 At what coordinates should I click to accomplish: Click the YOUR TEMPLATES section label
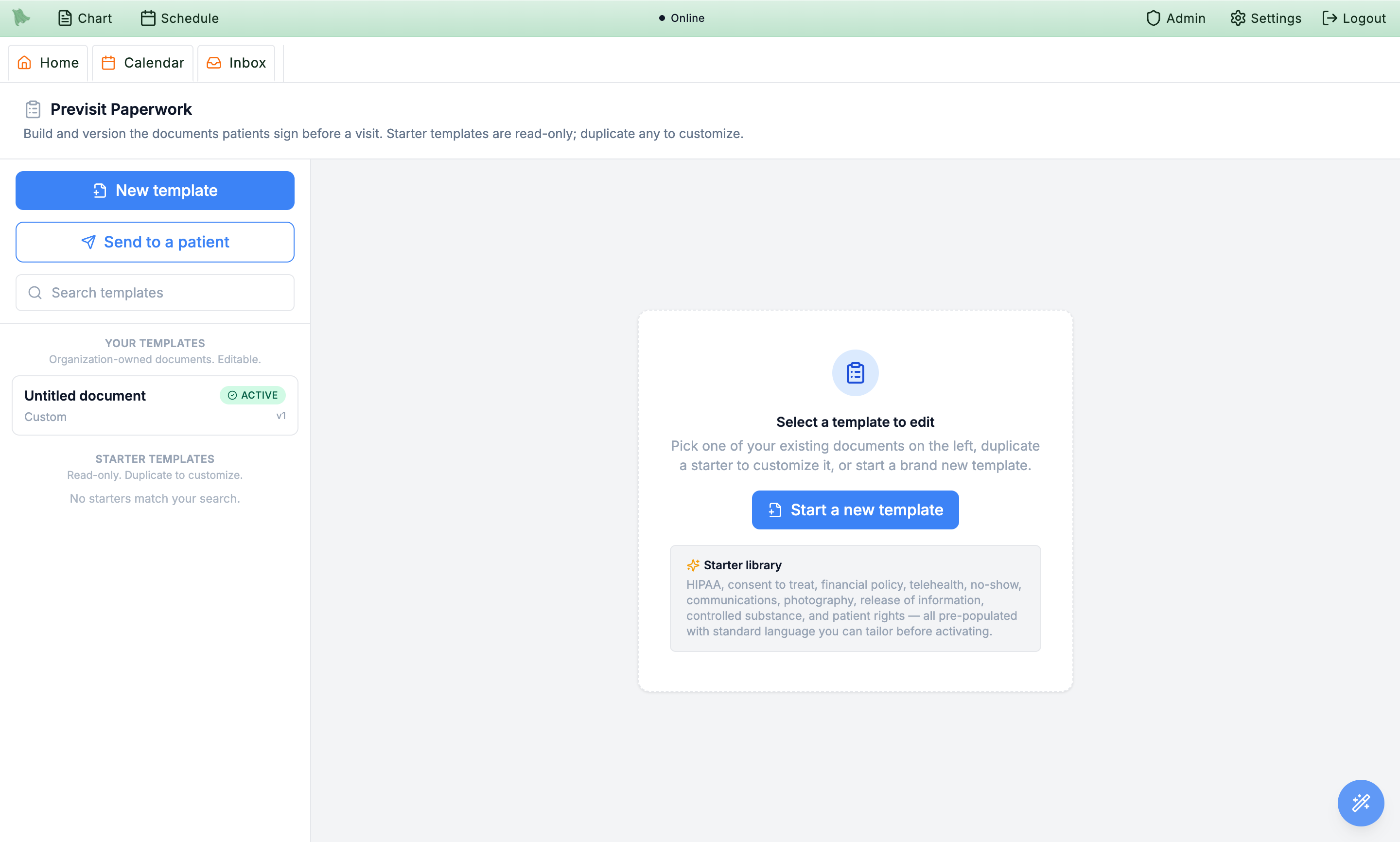pos(155,343)
